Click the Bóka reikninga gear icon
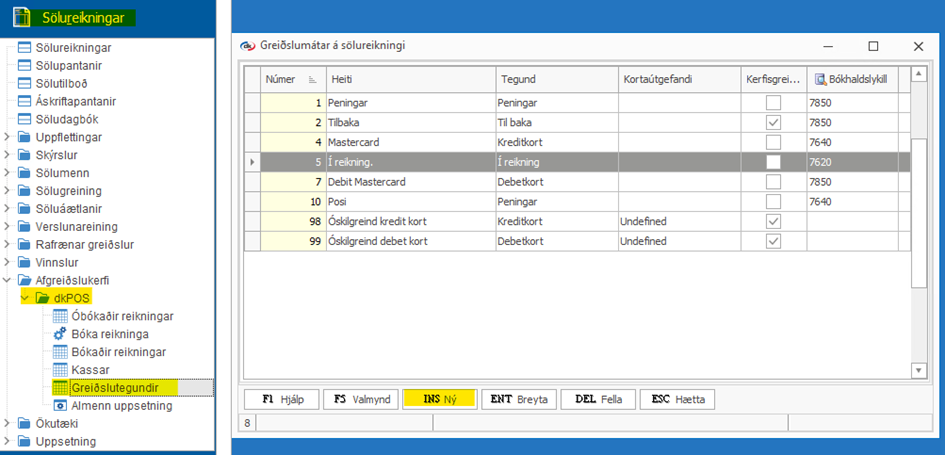 pos(61,334)
